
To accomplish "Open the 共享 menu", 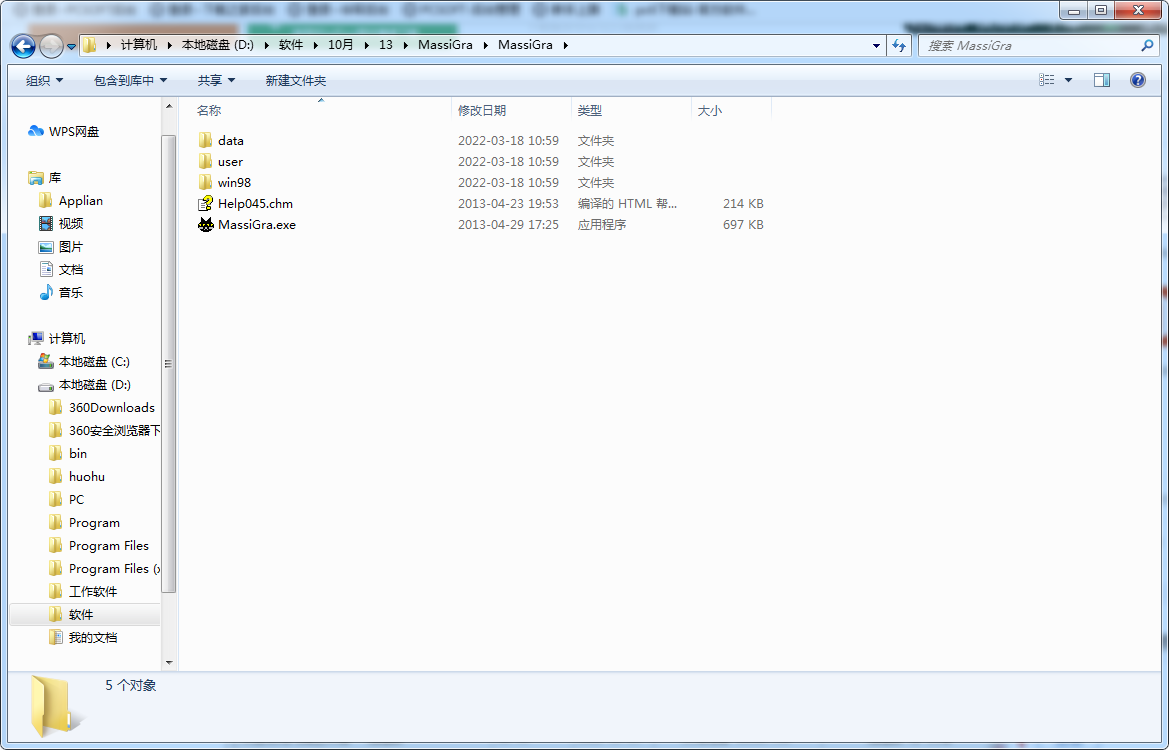I will pyautogui.click(x=216, y=81).
